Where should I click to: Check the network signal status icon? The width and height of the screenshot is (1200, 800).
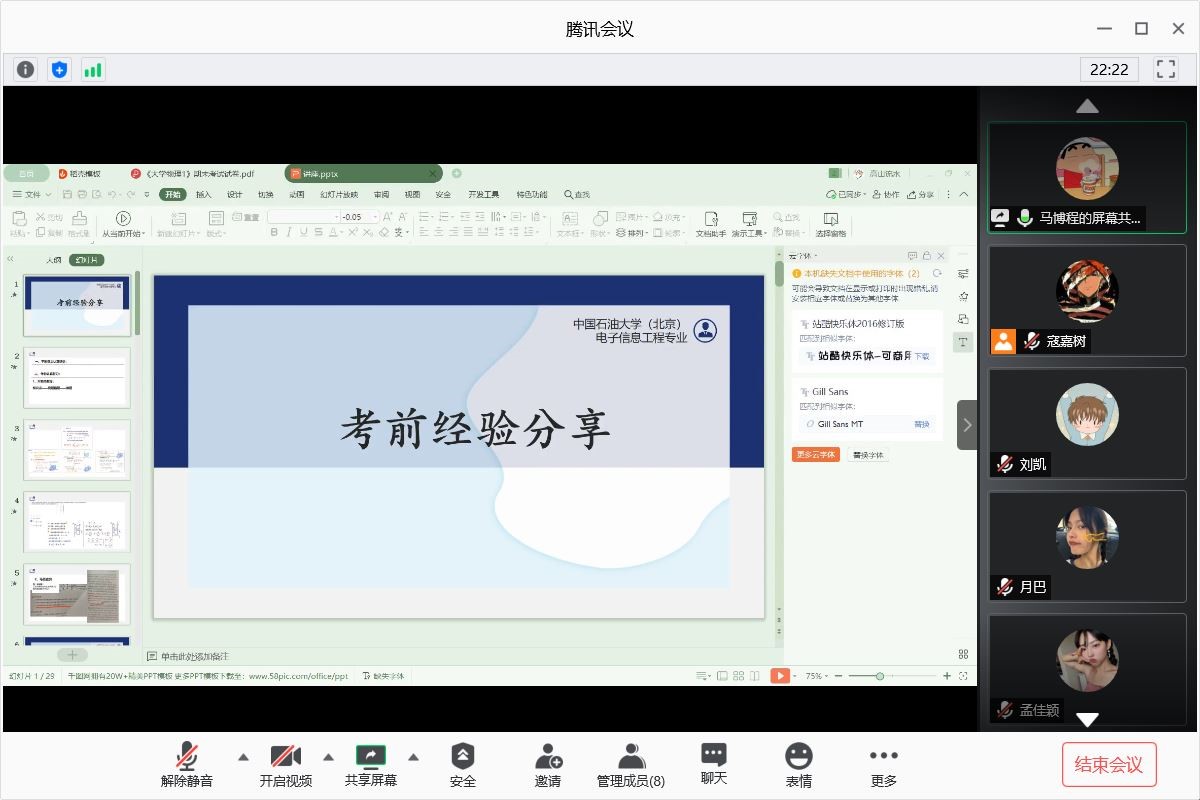93,69
